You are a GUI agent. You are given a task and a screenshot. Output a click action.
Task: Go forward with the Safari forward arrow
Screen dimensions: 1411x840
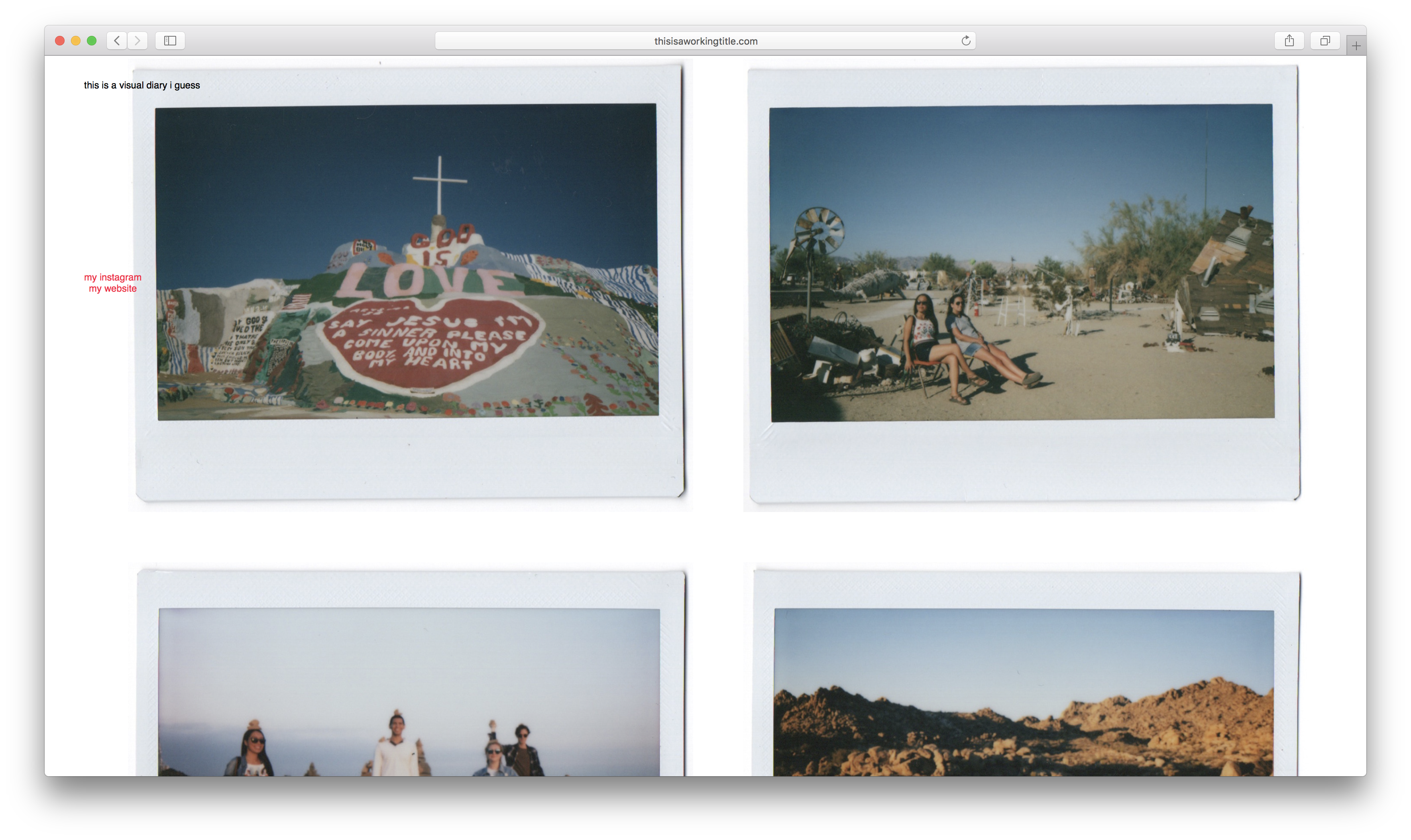pos(138,41)
